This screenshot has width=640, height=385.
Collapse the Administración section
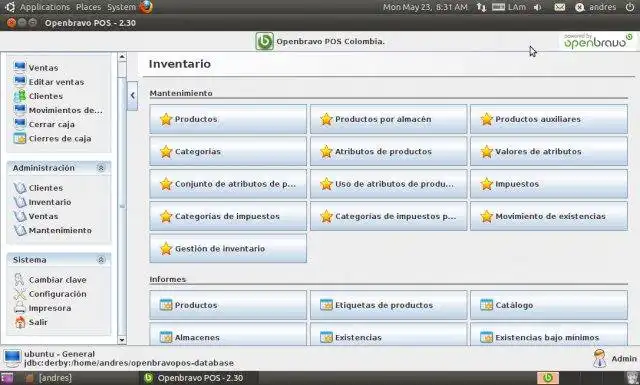coord(101,168)
